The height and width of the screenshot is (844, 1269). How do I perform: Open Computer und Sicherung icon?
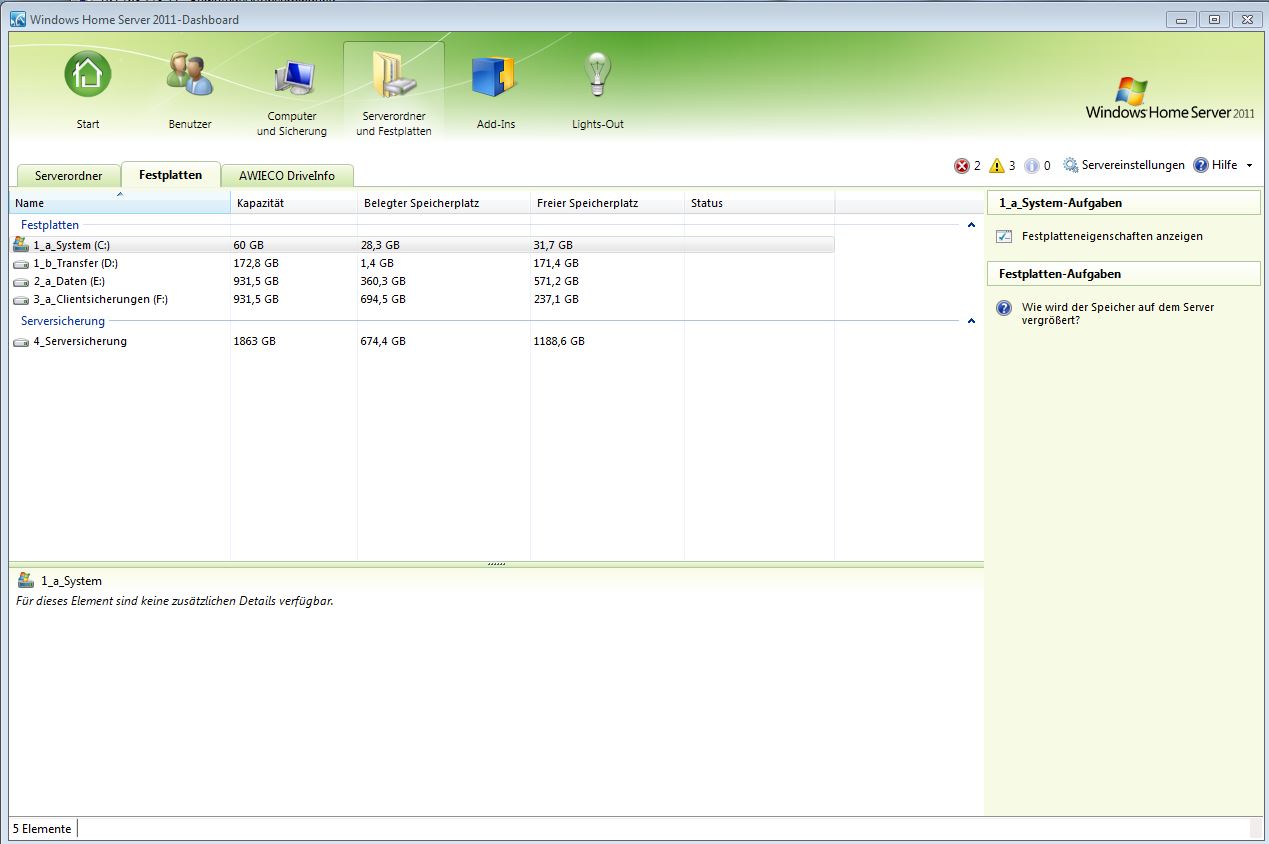tap(292, 78)
